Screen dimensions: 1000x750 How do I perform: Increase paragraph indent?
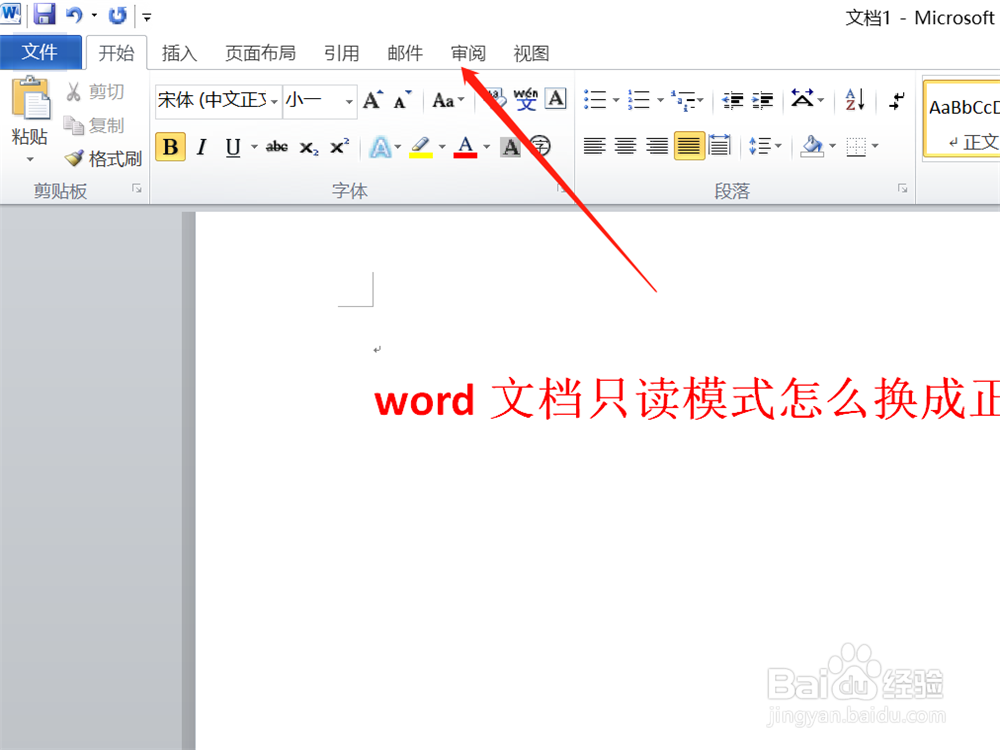[x=762, y=100]
